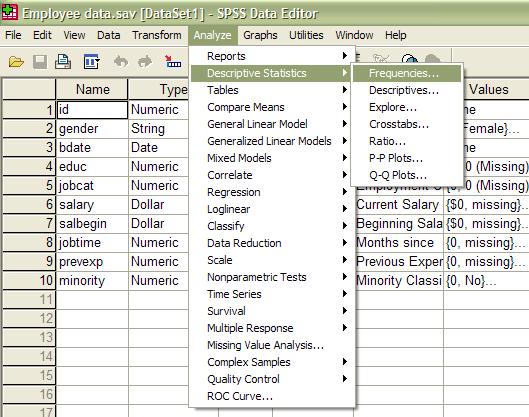Choose Explore... from the submenu
Viewport: 529px width, 417px height.
coord(407,107)
